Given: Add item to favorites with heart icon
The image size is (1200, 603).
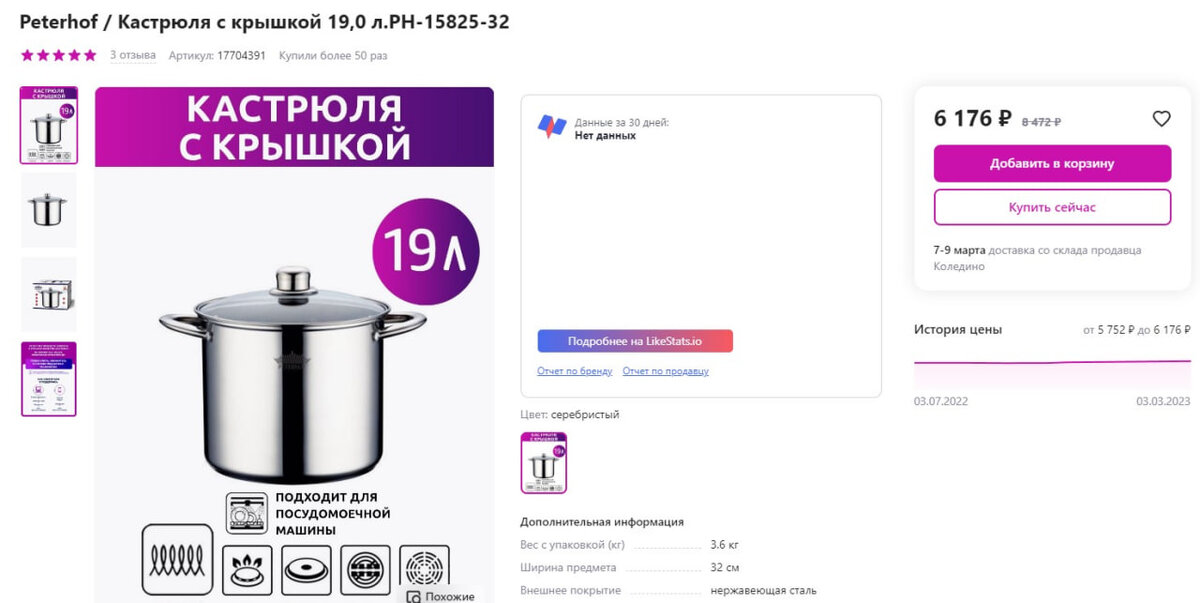Looking at the screenshot, I should (x=1161, y=119).
